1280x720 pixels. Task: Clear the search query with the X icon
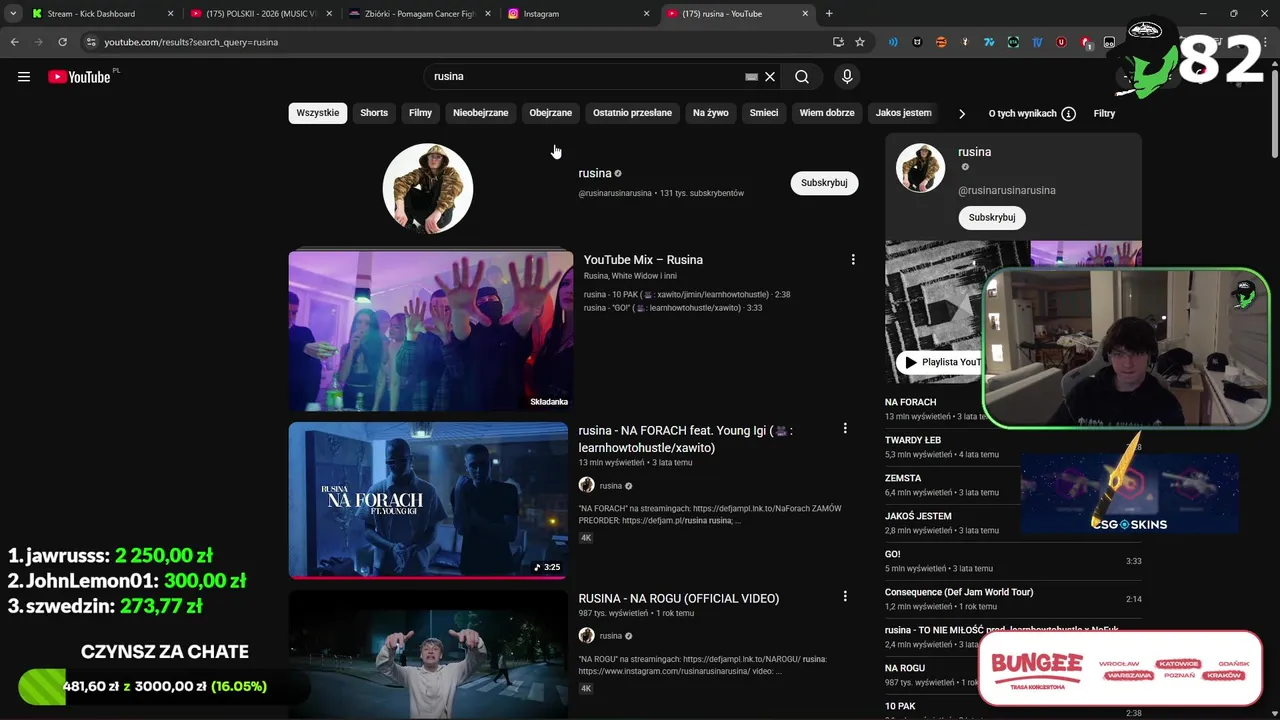tap(770, 76)
